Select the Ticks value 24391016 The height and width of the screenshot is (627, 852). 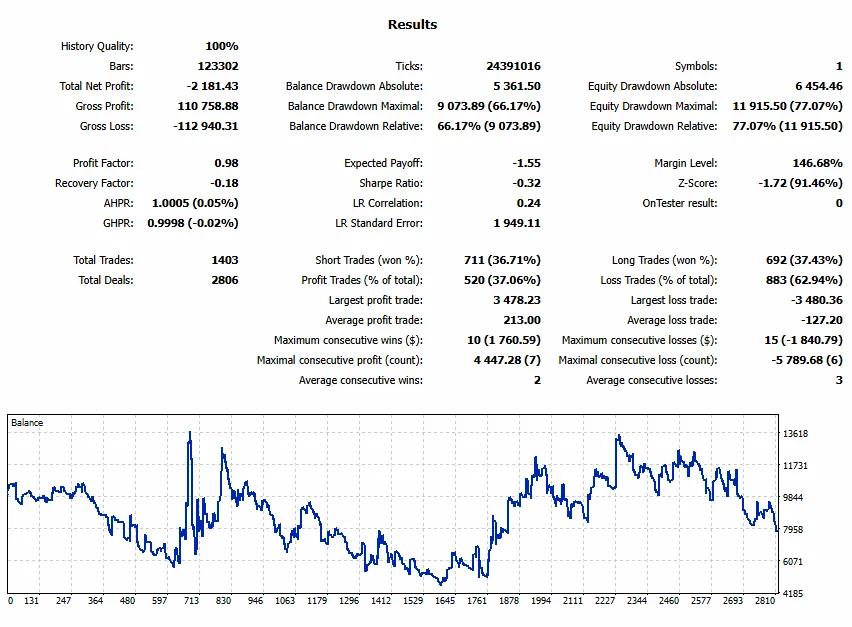point(513,66)
